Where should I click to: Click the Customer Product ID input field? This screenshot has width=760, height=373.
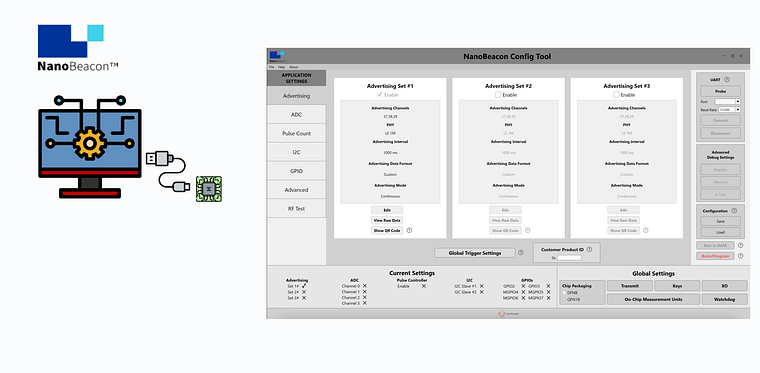pos(569,258)
